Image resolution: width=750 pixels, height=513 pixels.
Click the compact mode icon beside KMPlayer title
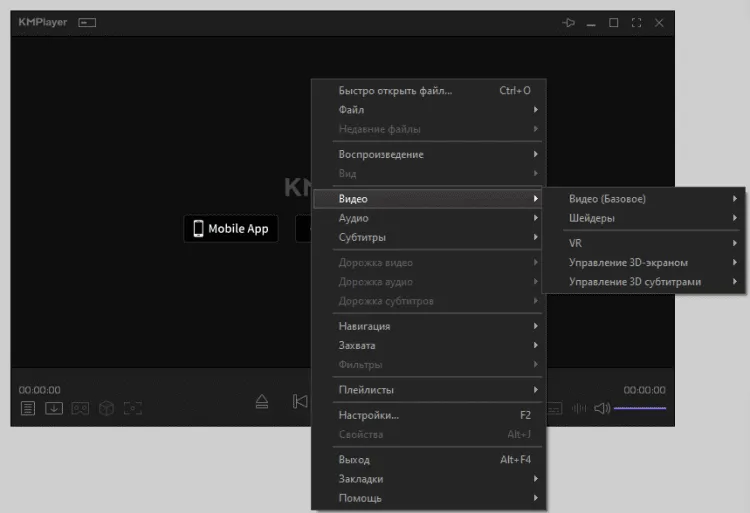pyautogui.click(x=87, y=22)
